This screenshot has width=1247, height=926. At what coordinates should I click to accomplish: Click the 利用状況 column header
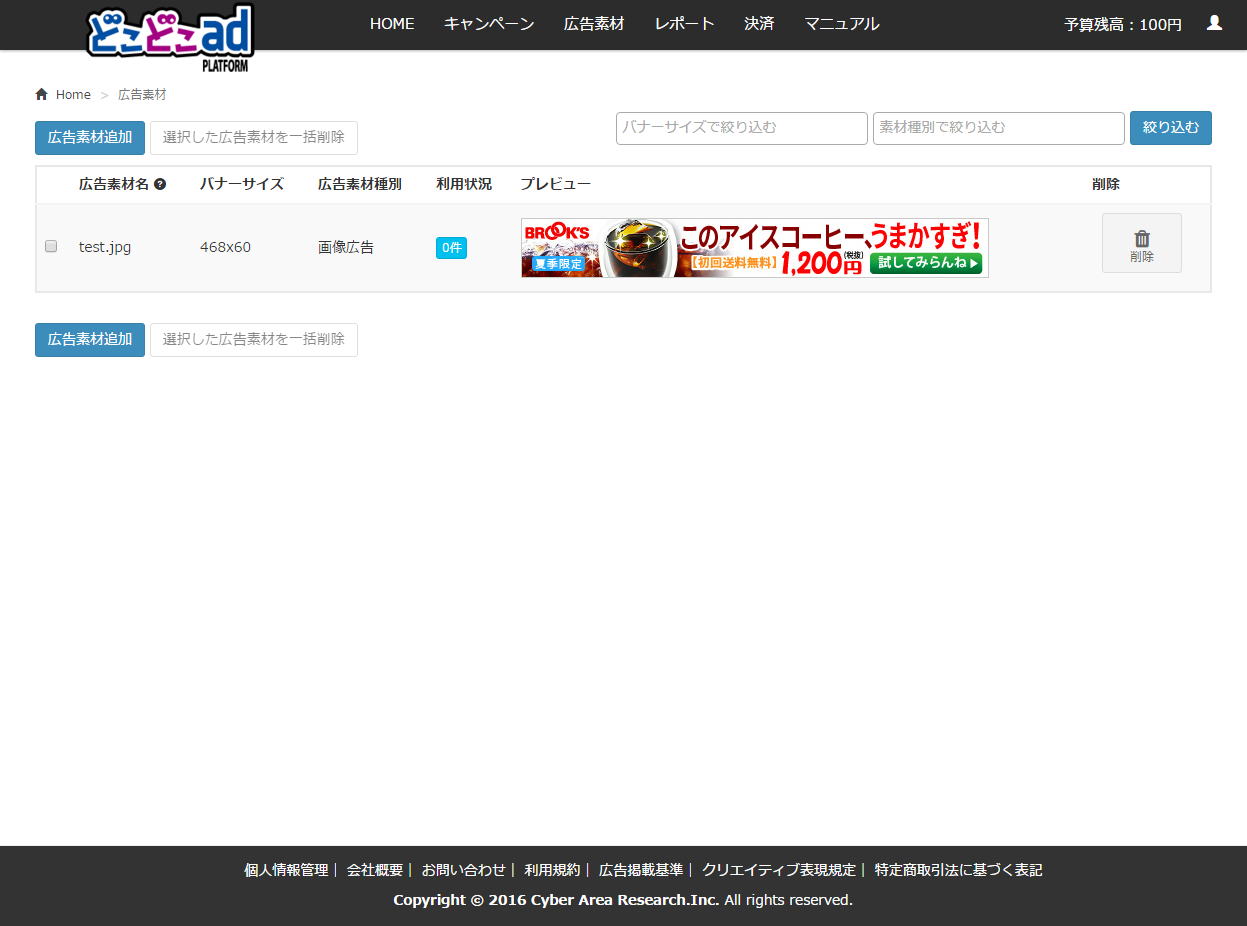click(464, 184)
